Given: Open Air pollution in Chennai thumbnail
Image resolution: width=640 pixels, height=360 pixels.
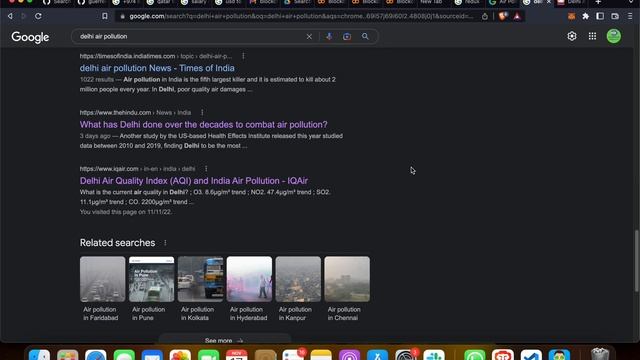Looking at the screenshot, I should [347, 279].
